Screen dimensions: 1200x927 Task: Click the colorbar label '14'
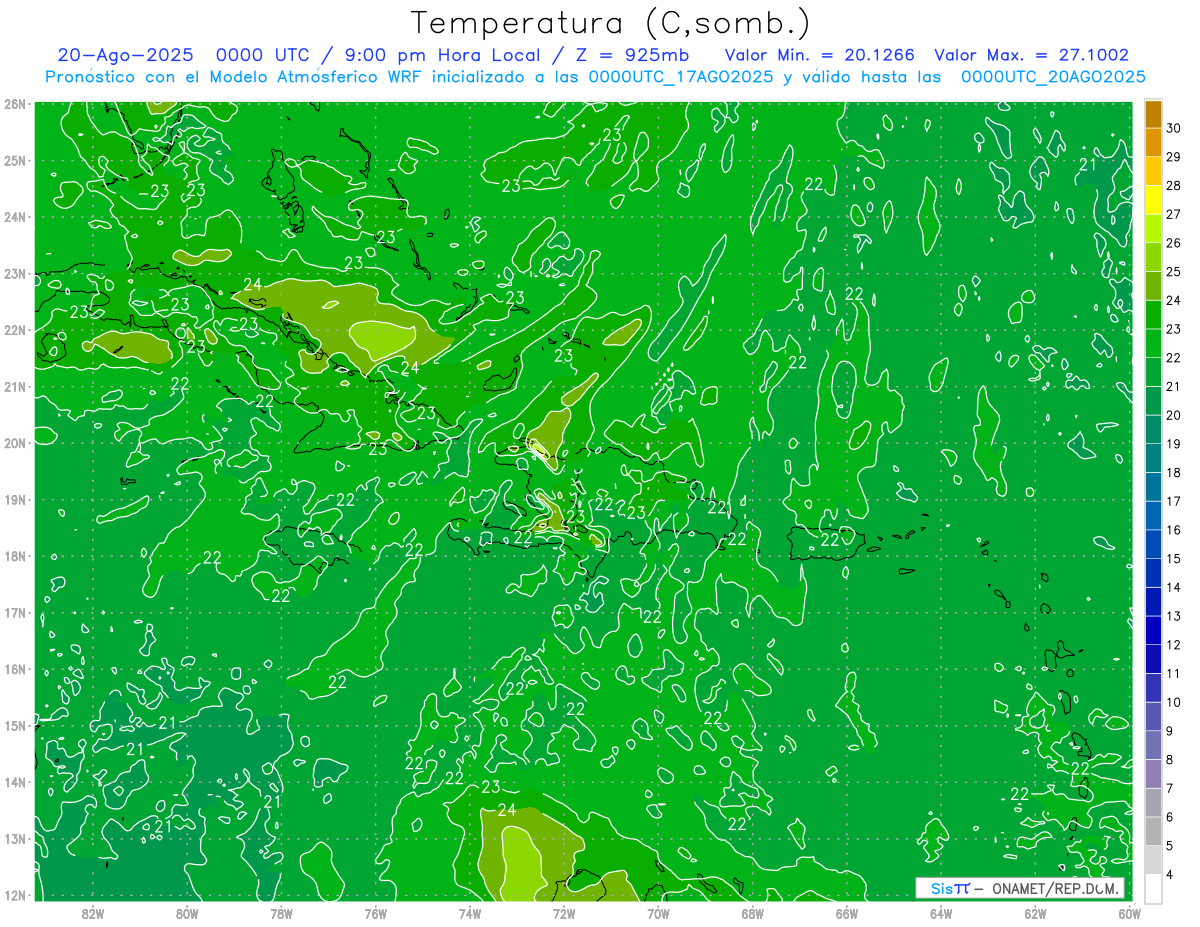pyautogui.click(x=1173, y=588)
